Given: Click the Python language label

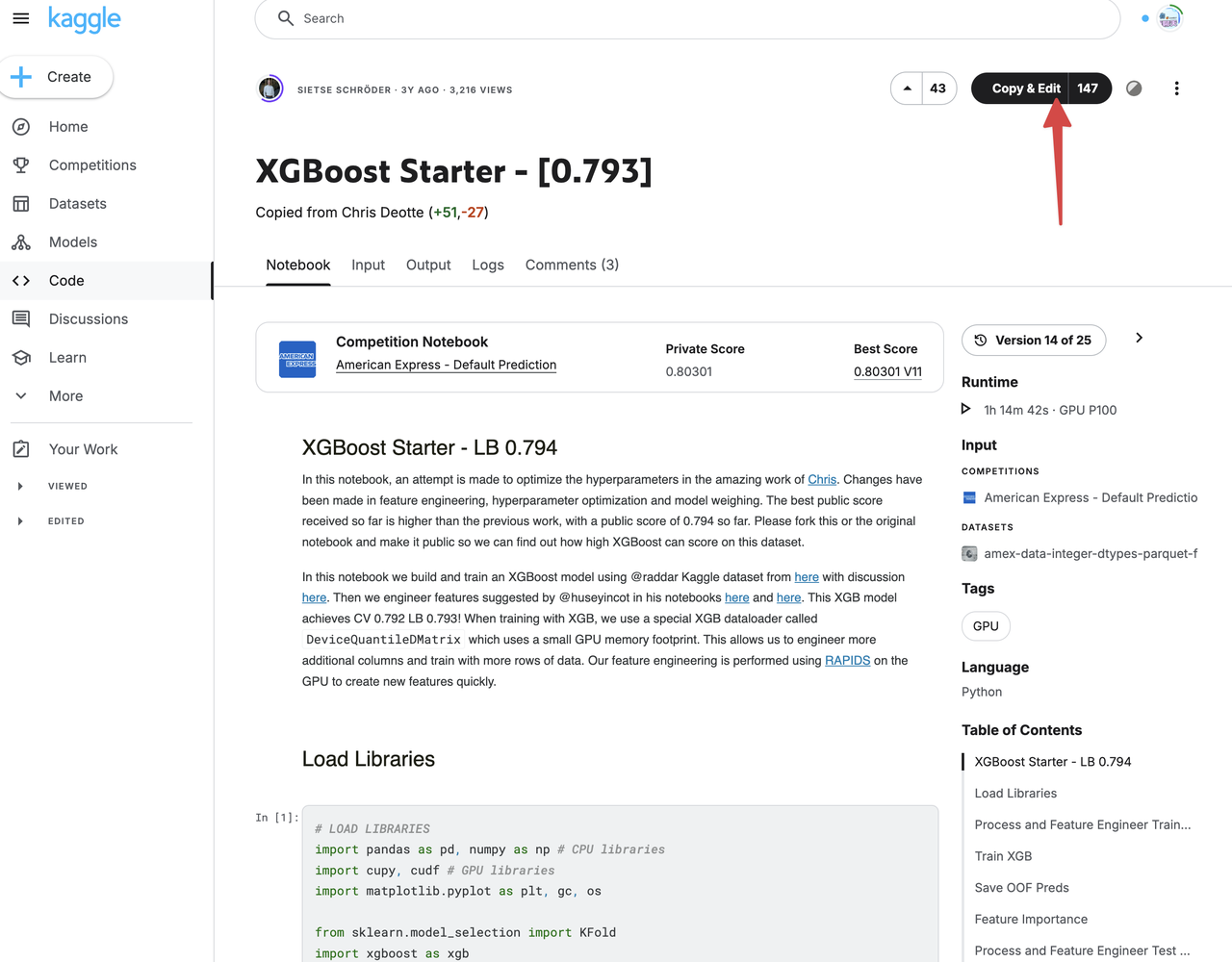Looking at the screenshot, I should [982, 693].
